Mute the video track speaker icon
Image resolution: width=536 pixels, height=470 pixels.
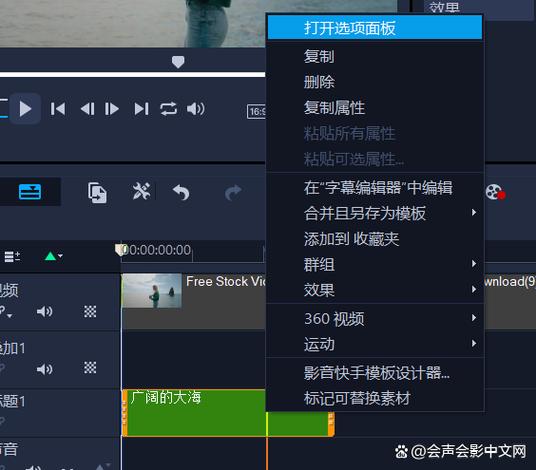coord(44,311)
